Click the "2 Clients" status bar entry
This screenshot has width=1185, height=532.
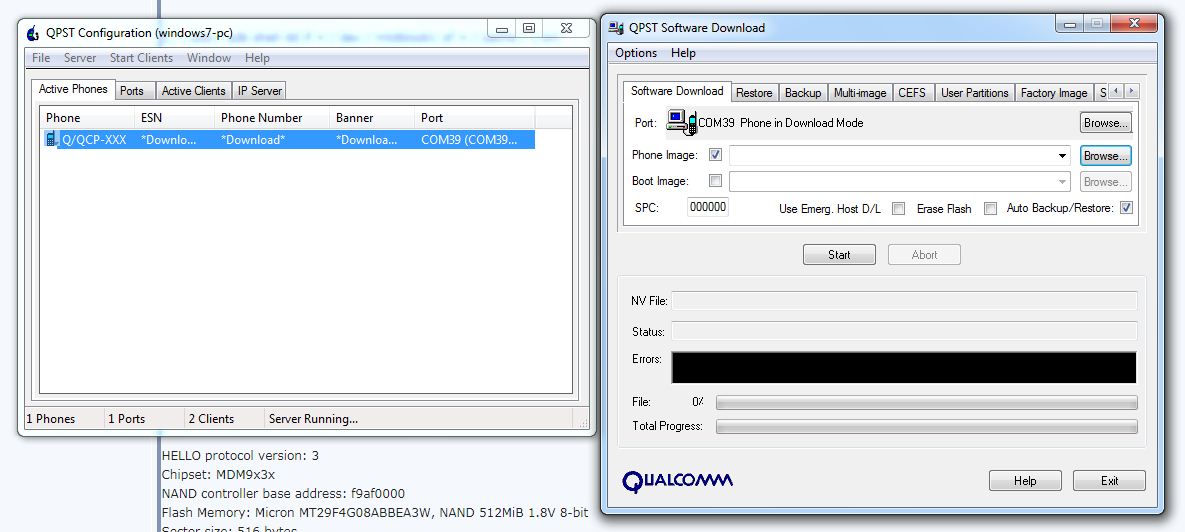212,419
